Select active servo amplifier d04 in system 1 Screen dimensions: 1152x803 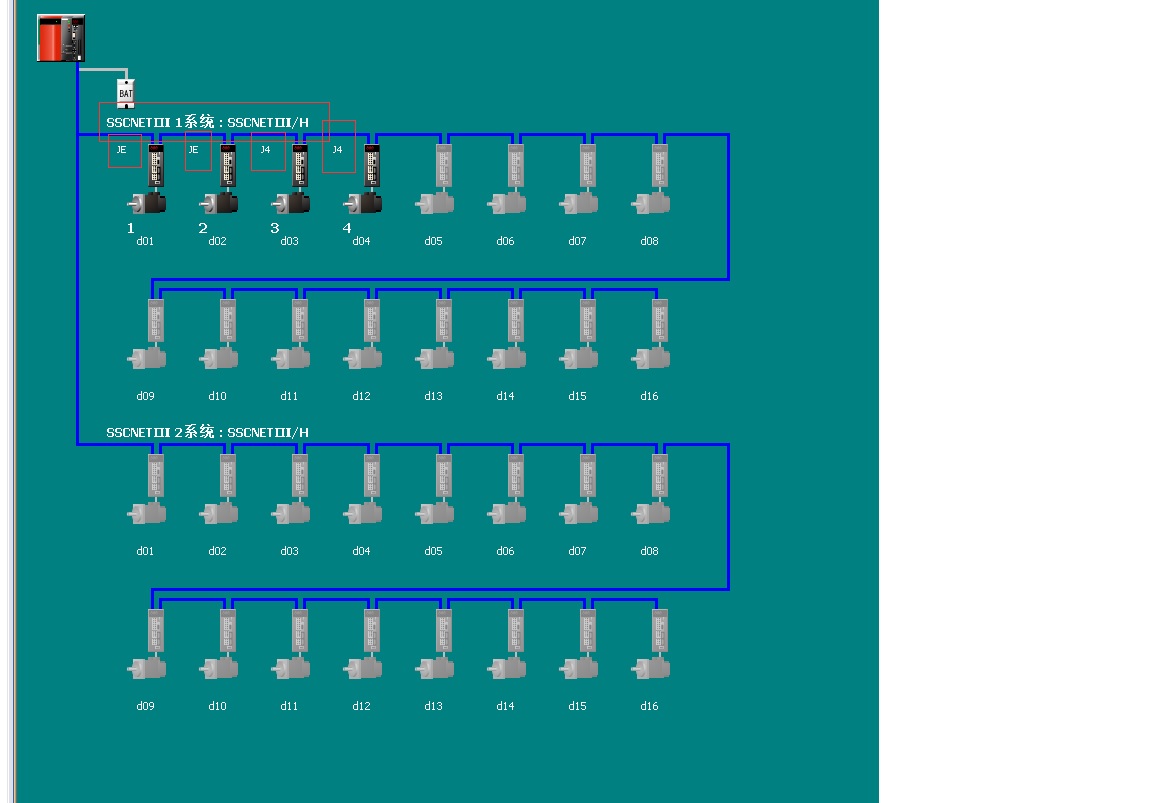(371, 166)
